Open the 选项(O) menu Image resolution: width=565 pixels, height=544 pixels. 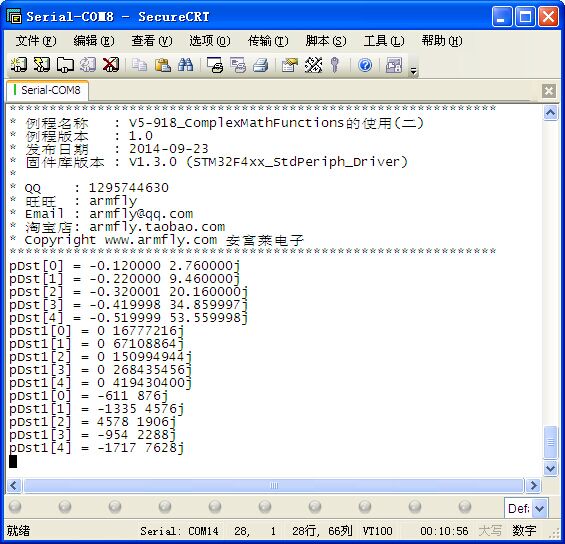pyautogui.click(x=210, y=41)
